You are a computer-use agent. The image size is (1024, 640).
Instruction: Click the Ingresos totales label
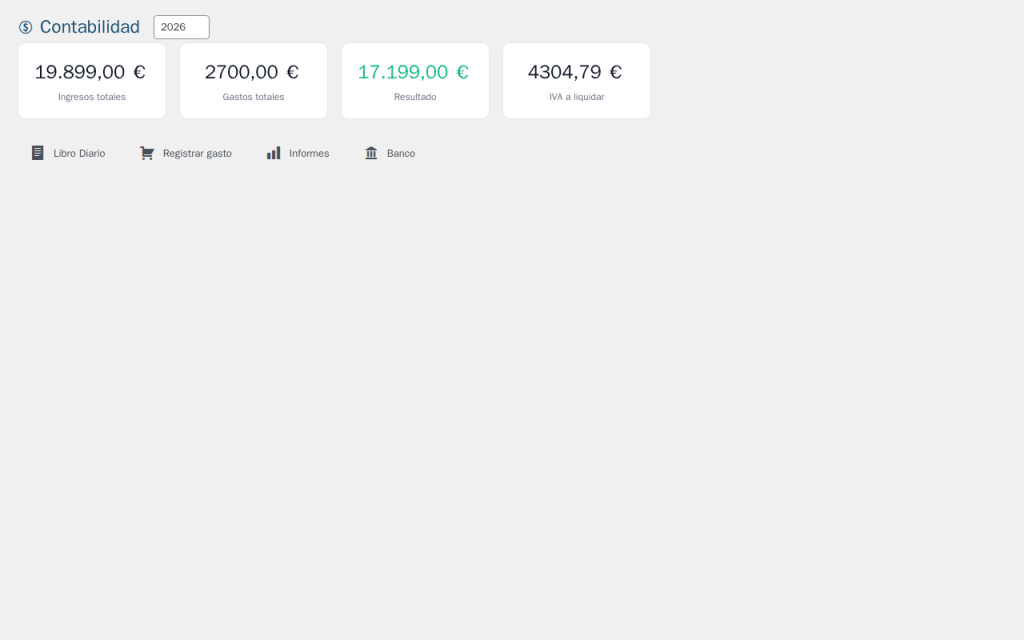click(92, 97)
